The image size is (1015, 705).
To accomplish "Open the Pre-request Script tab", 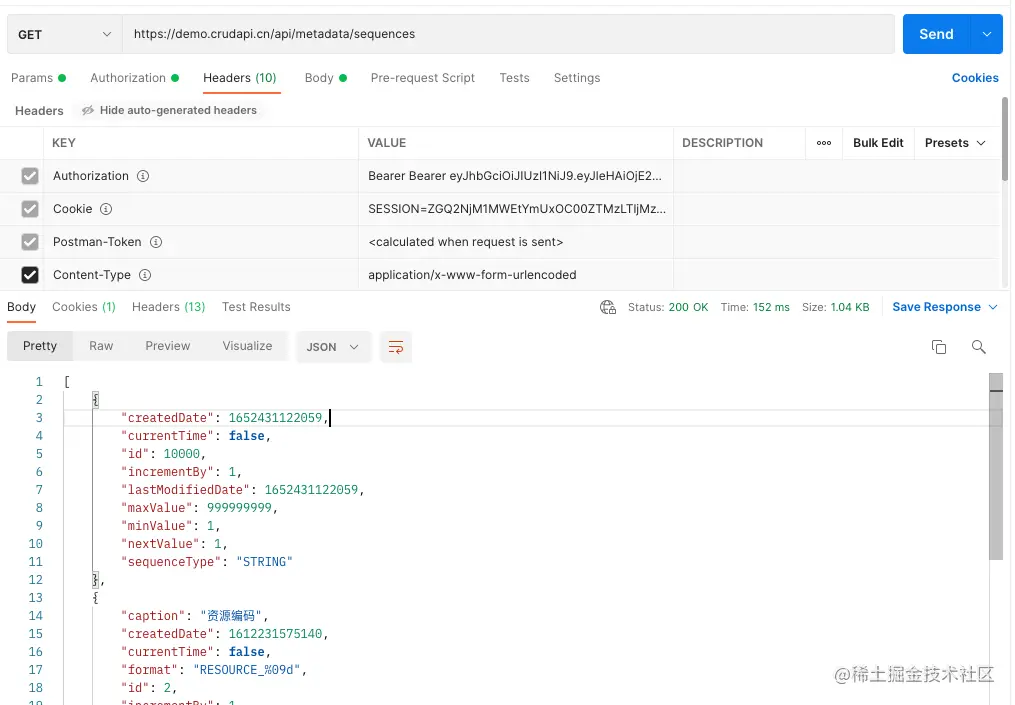I will click(423, 78).
